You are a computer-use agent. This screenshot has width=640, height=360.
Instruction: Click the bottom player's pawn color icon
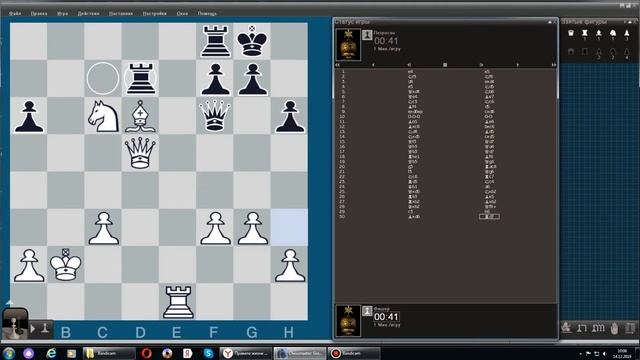pyautogui.click(x=367, y=311)
